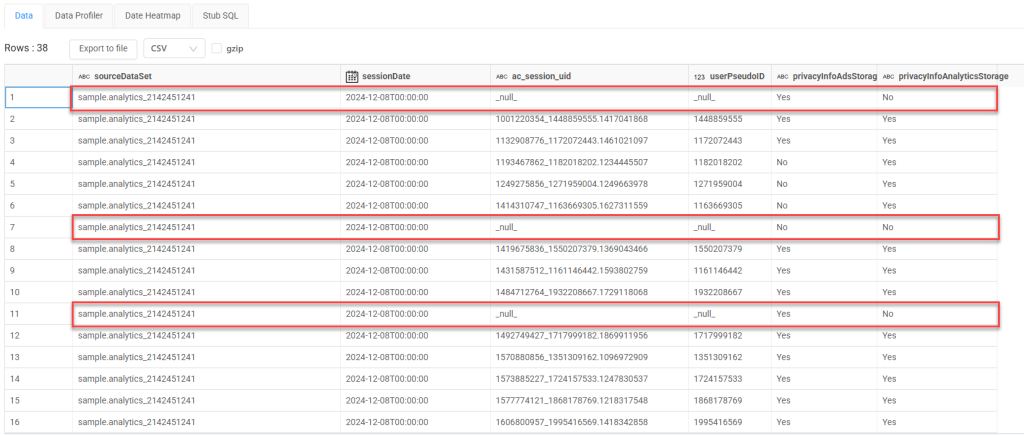This screenshot has width=1024, height=435.
Task: Click userPseudoID value 1172072443
Action: tap(729, 141)
